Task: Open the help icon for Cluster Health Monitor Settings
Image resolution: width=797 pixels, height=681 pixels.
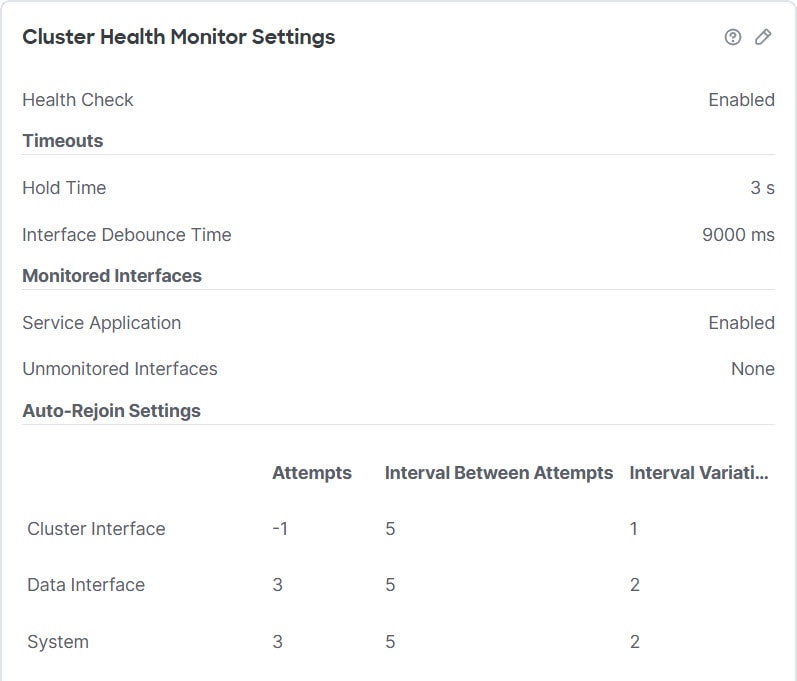Action: pos(732,37)
